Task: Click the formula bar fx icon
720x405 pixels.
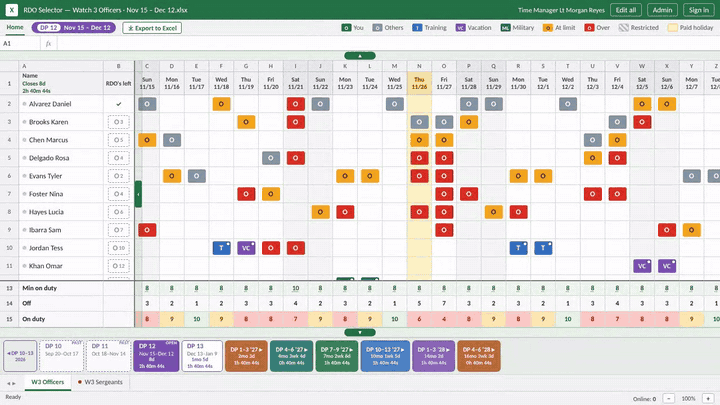Action: (48, 44)
